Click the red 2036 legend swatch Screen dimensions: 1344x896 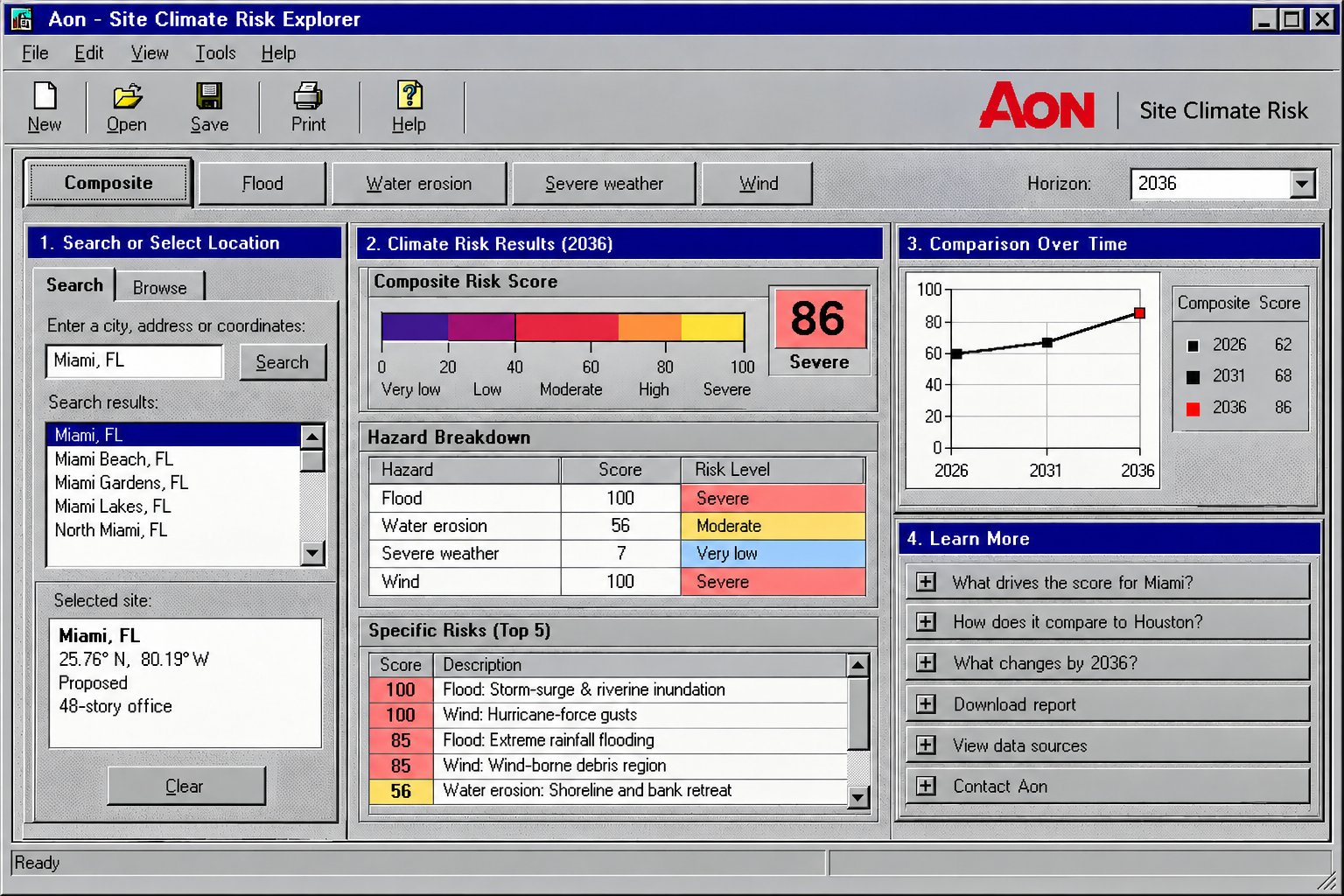point(1193,409)
